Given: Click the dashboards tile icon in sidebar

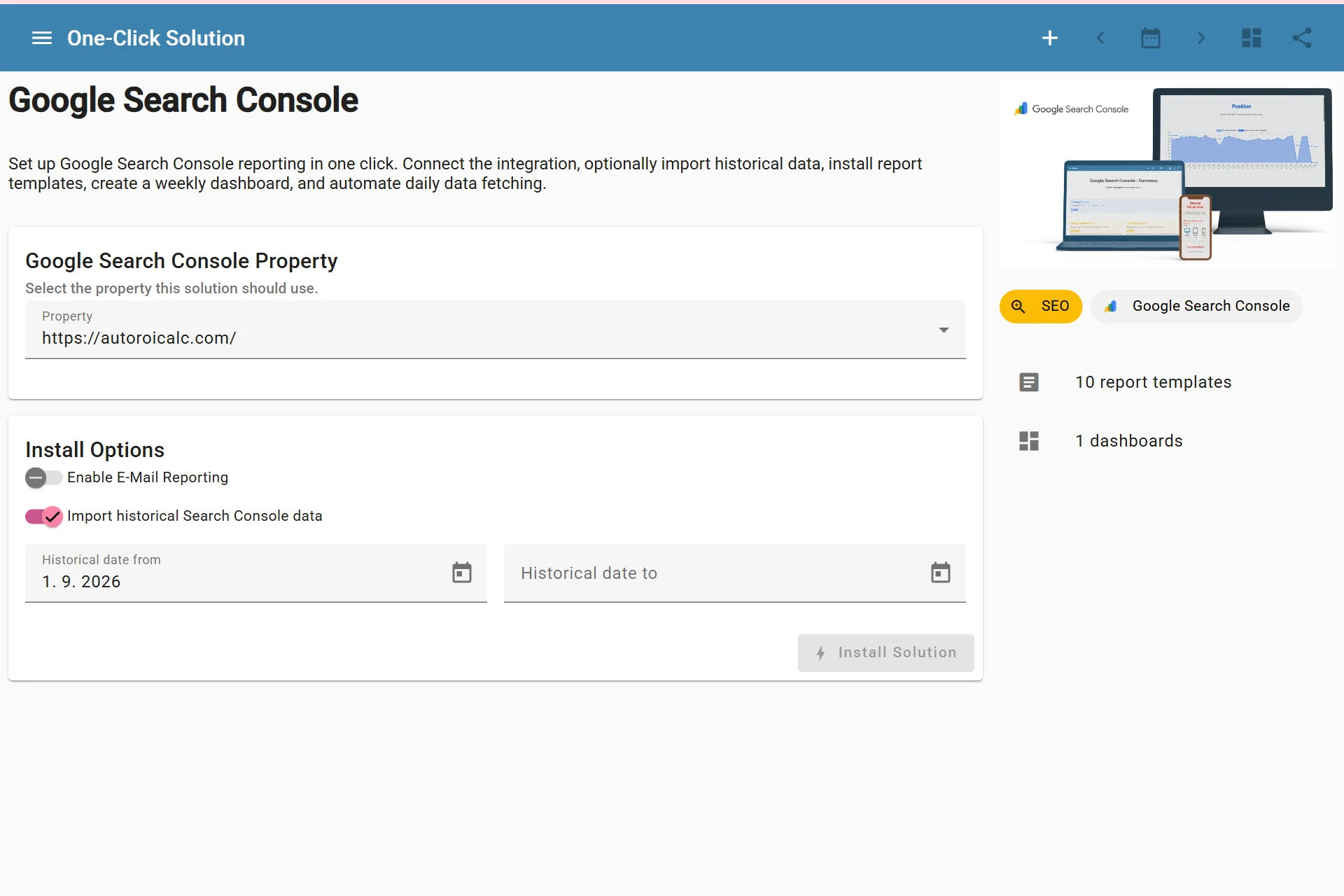Looking at the screenshot, I should [1029, 441].
